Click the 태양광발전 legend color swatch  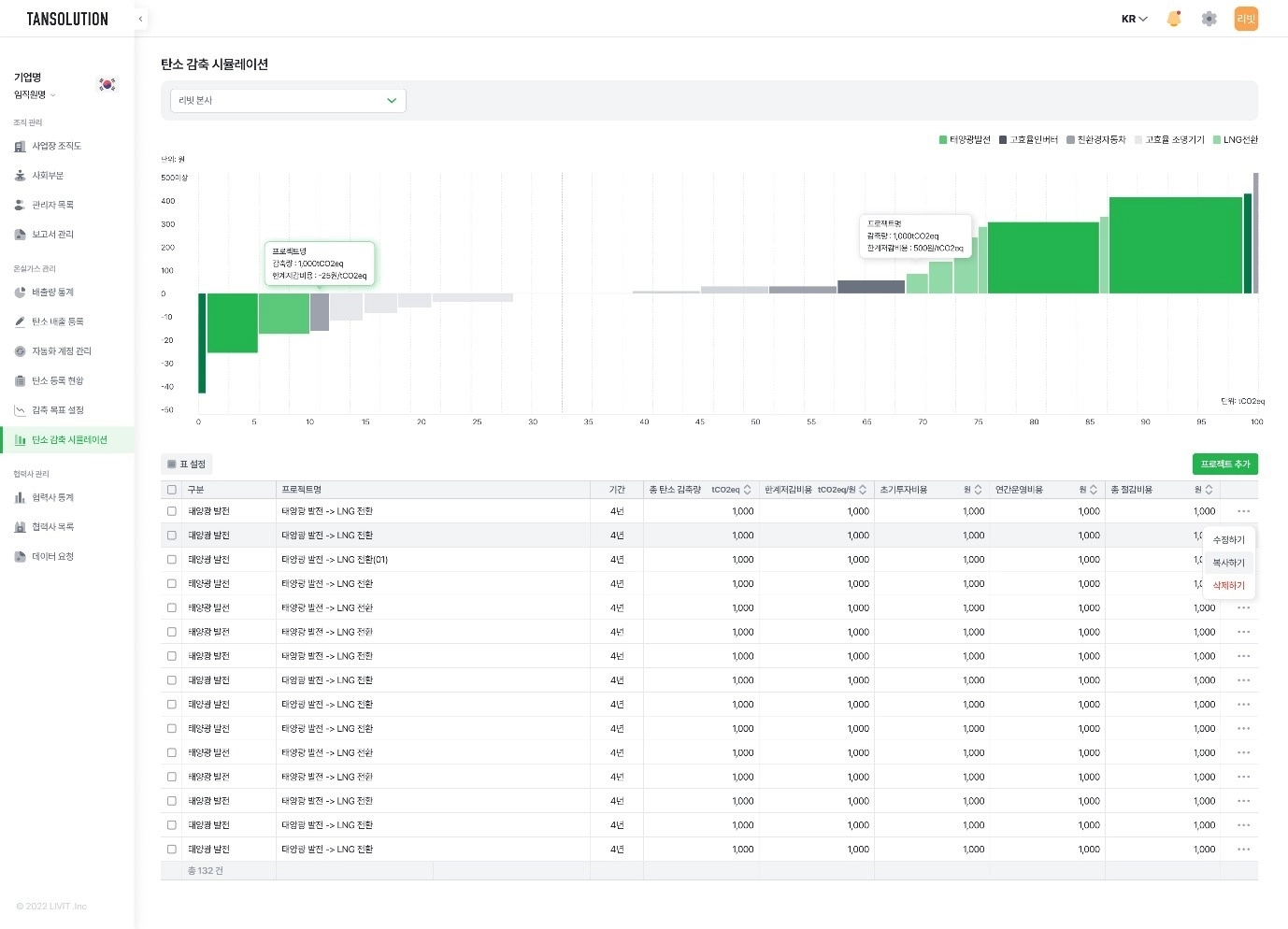[x=943, y=140]
